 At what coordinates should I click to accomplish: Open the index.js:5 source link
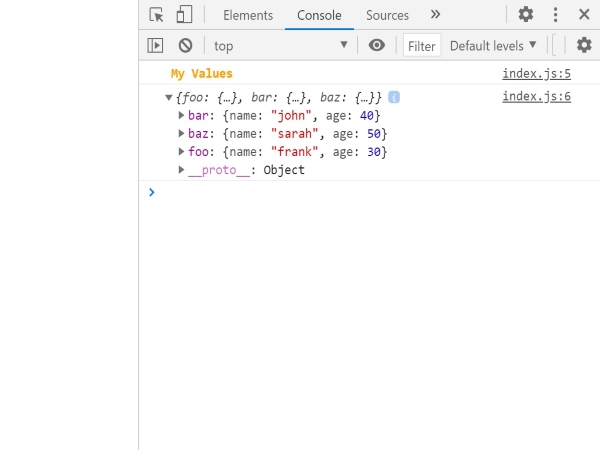pyautogui.click(x=536, y=74)
